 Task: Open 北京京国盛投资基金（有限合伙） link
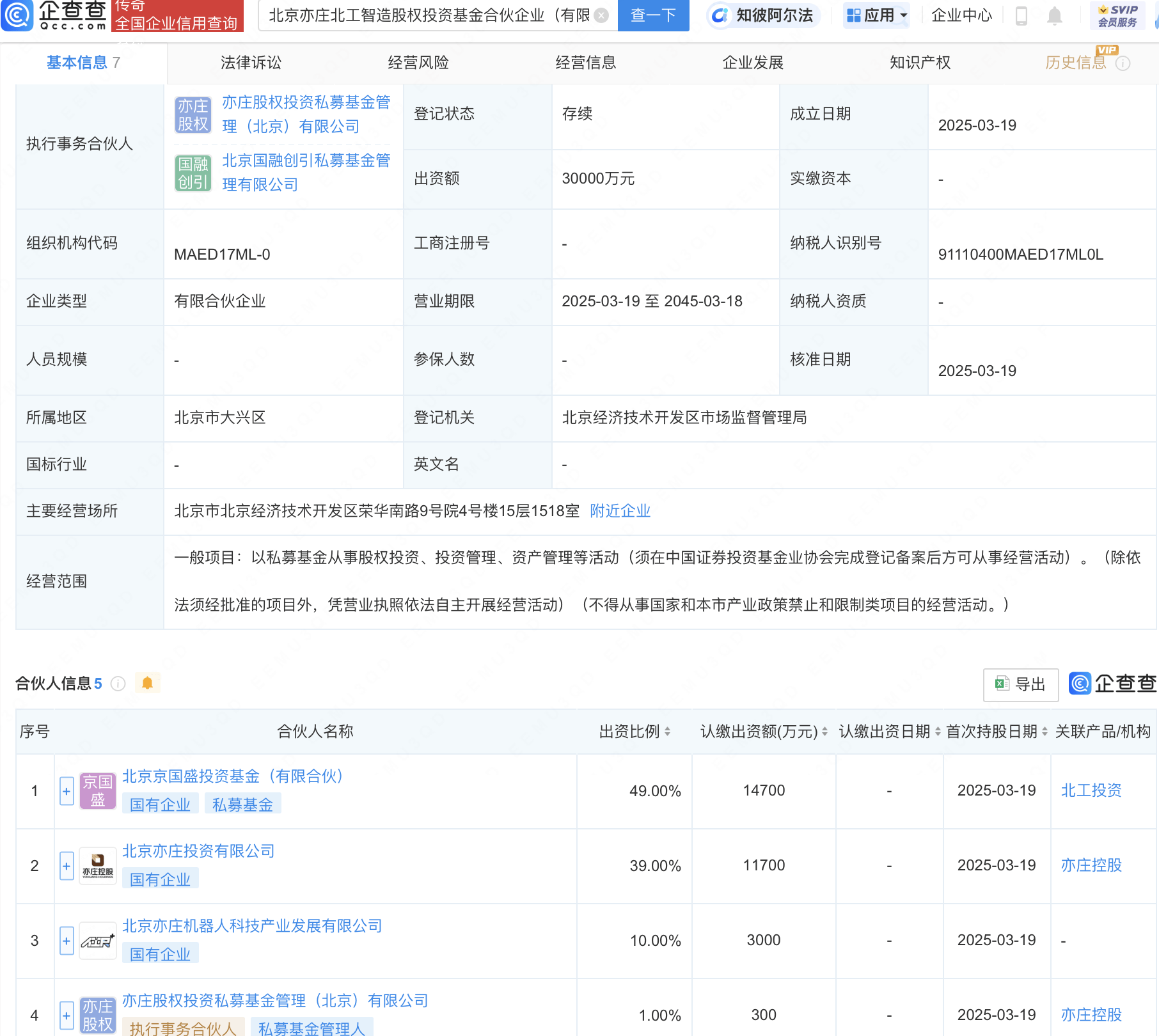[x=233, y=776]
